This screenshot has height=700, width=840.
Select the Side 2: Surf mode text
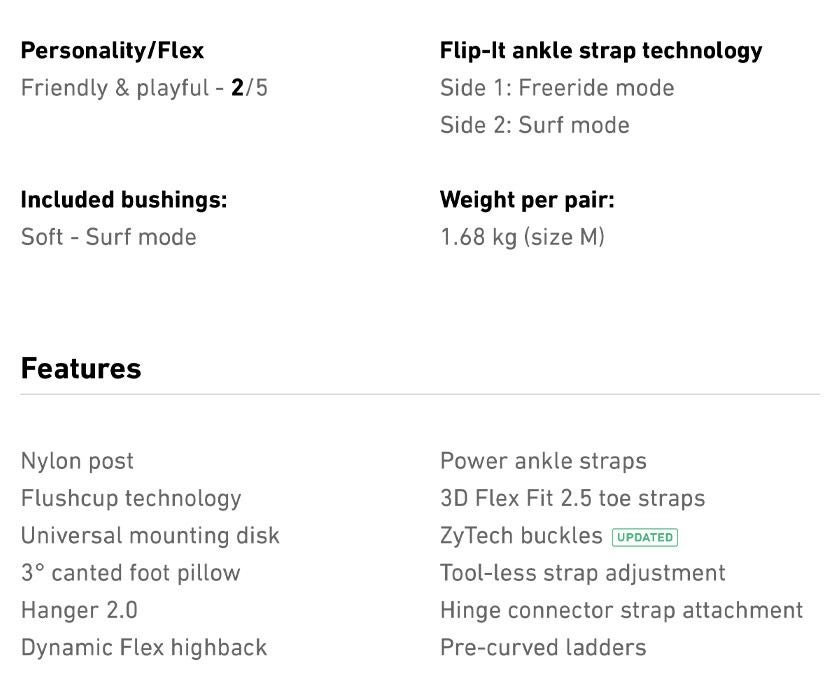[x=534, y=125]
